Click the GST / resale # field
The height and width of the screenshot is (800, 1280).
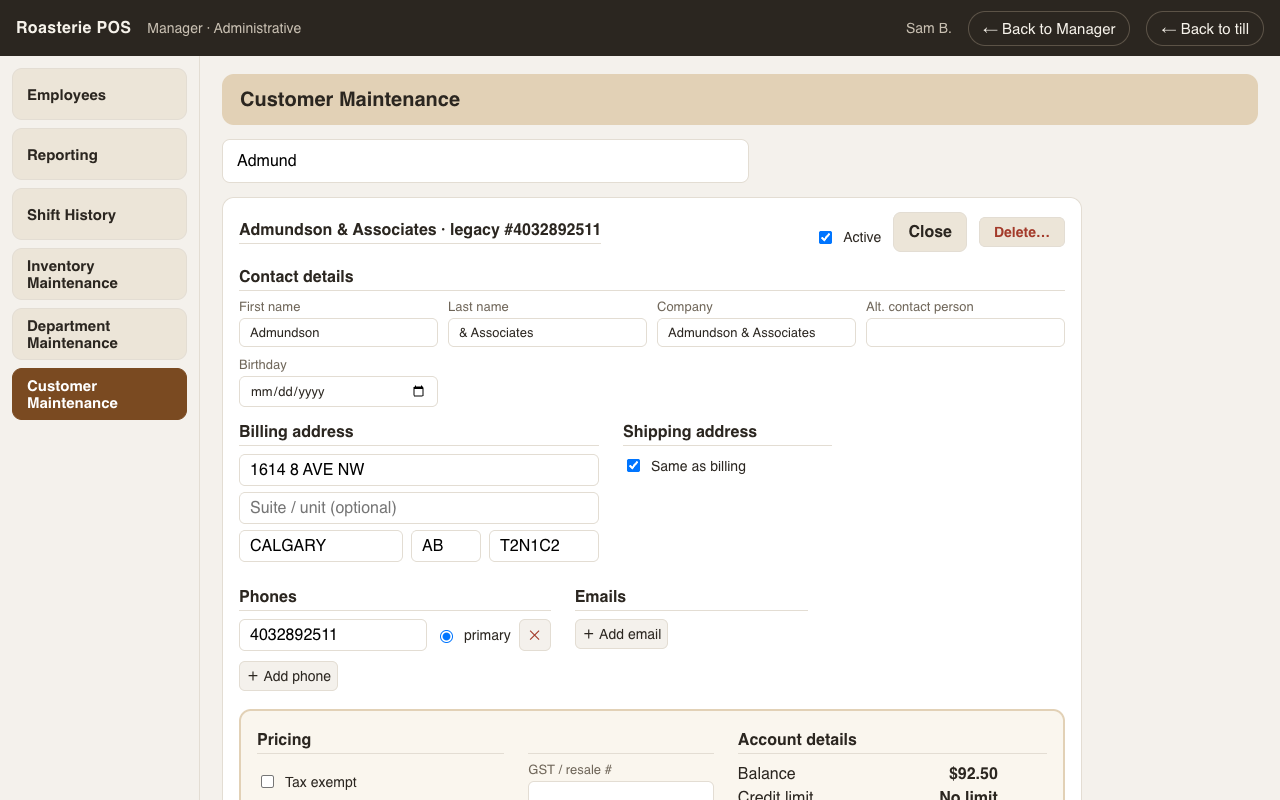coord(621,791)
